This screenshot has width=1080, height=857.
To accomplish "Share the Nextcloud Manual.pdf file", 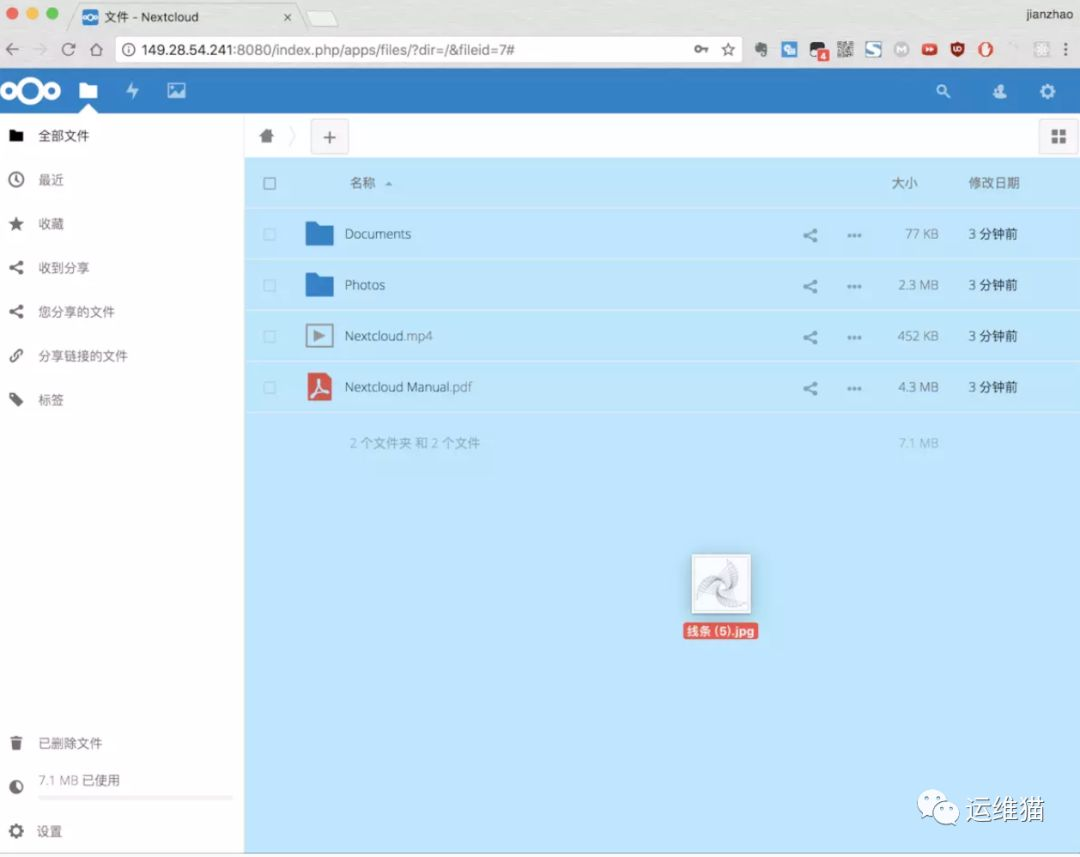I will tap(810, 388).
